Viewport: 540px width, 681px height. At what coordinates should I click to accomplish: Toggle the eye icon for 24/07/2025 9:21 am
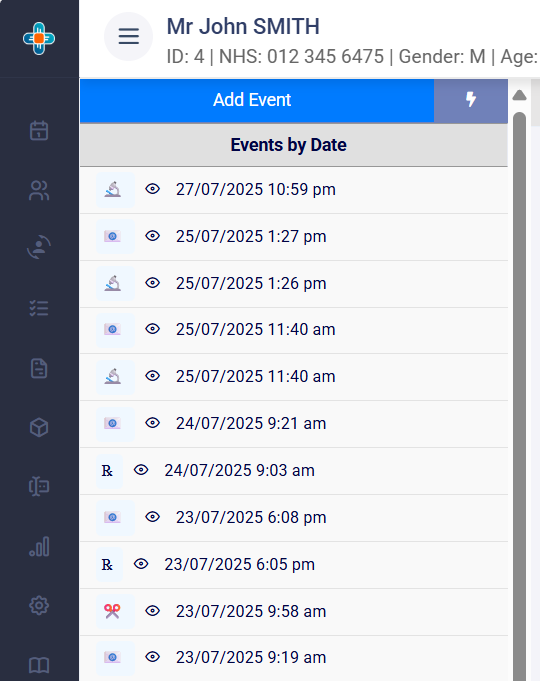pos(152,423)
